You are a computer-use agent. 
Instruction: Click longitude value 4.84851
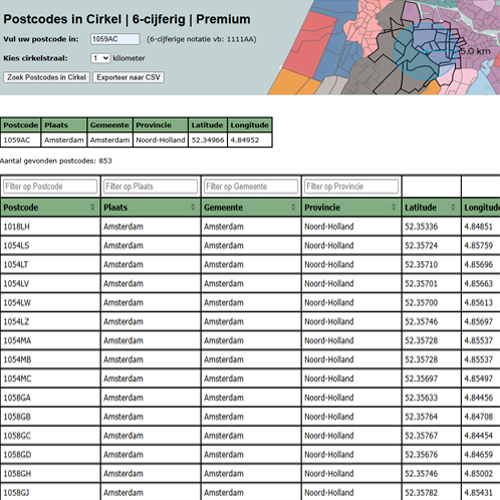click(x=479, y=227)
